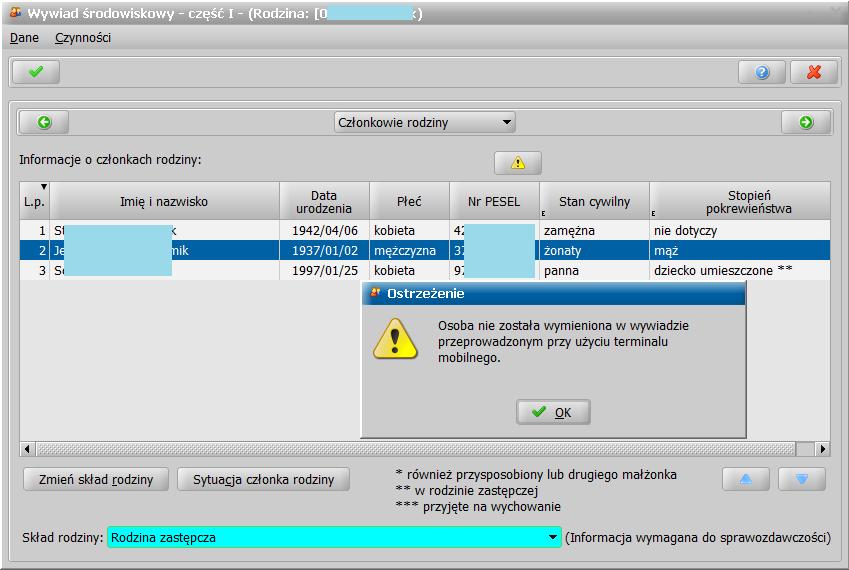Open the Dane menu

coord(24,38)
